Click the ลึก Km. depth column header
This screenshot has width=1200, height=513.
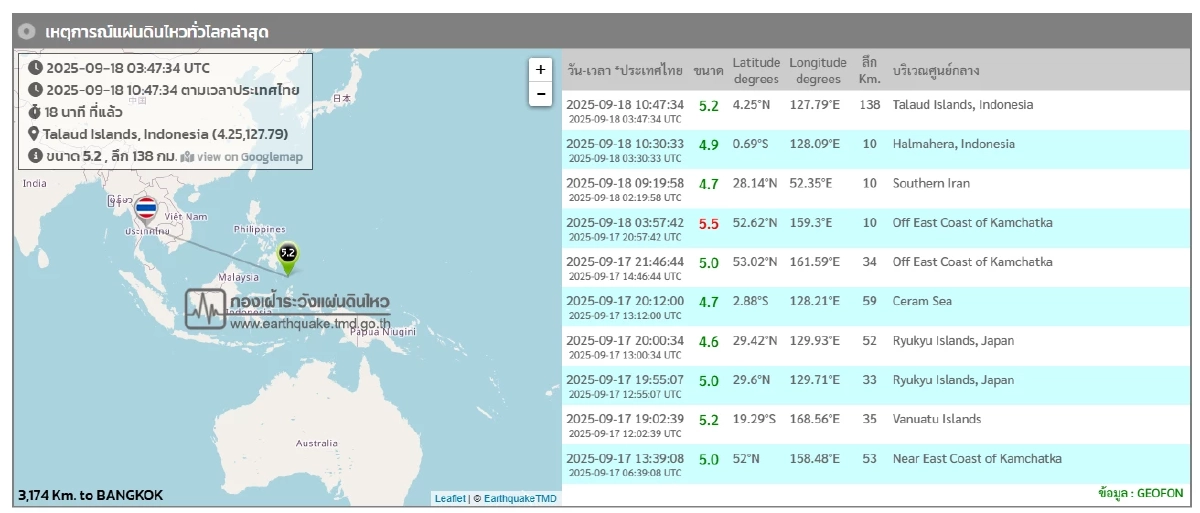coord(869,70)
